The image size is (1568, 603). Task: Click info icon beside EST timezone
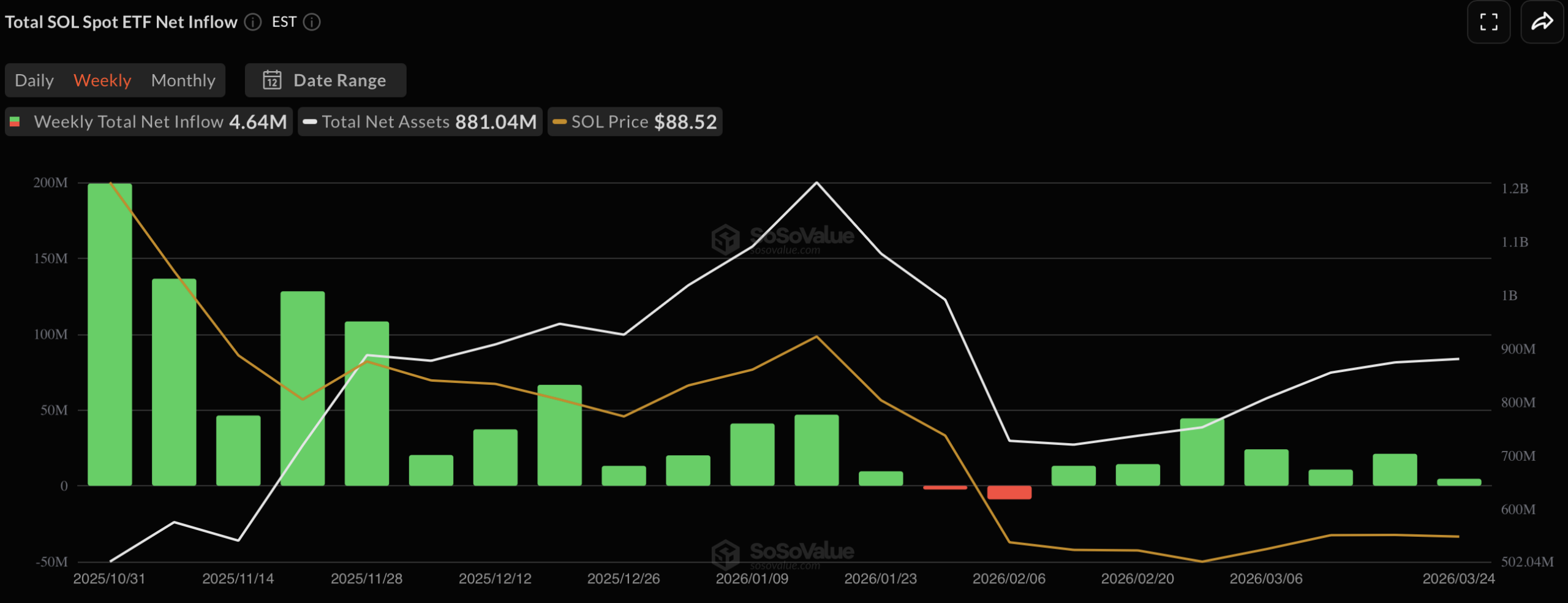[312, 22]
